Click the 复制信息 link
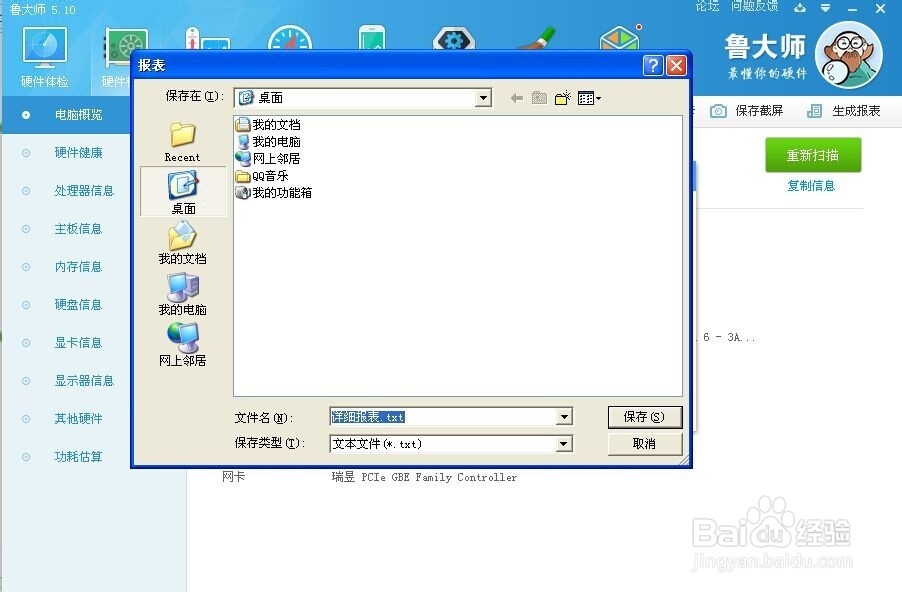902x592 pixels. (811, 186)
